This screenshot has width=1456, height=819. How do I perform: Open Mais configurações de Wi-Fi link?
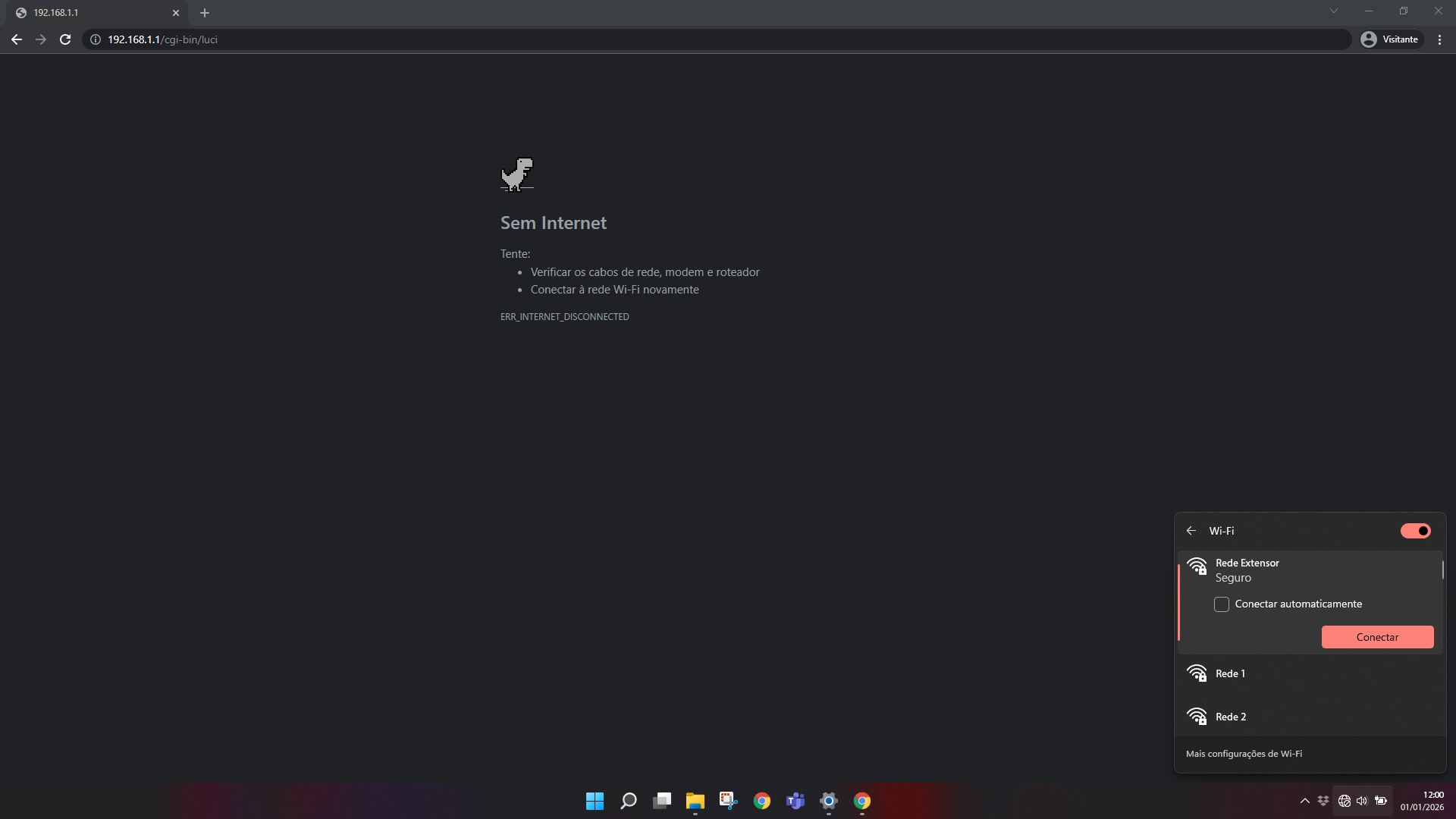coord(1244,754)
